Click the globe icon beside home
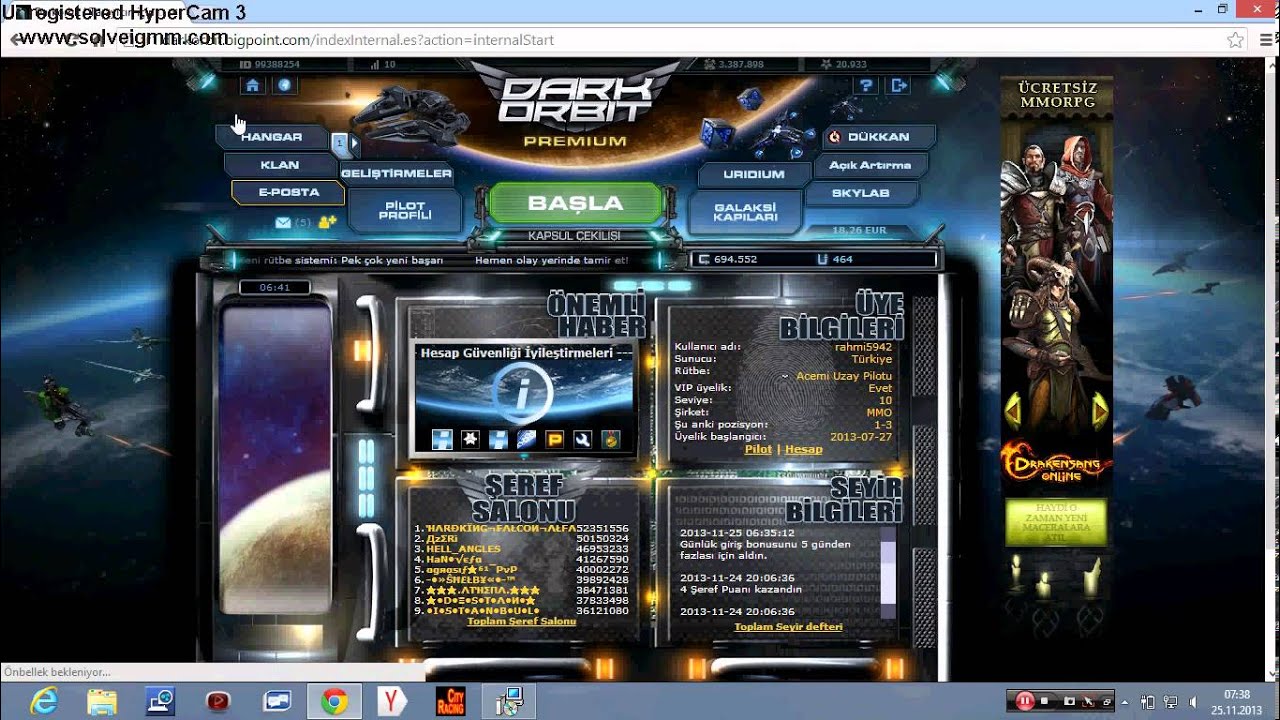 (x=284, y=86)
